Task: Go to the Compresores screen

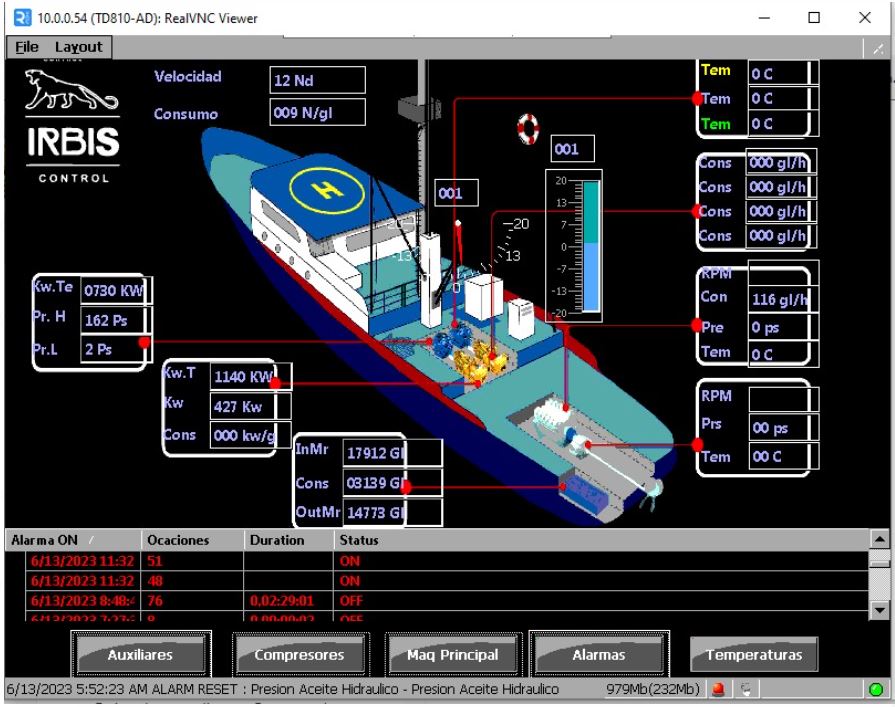Action: [x=299, y=655]
